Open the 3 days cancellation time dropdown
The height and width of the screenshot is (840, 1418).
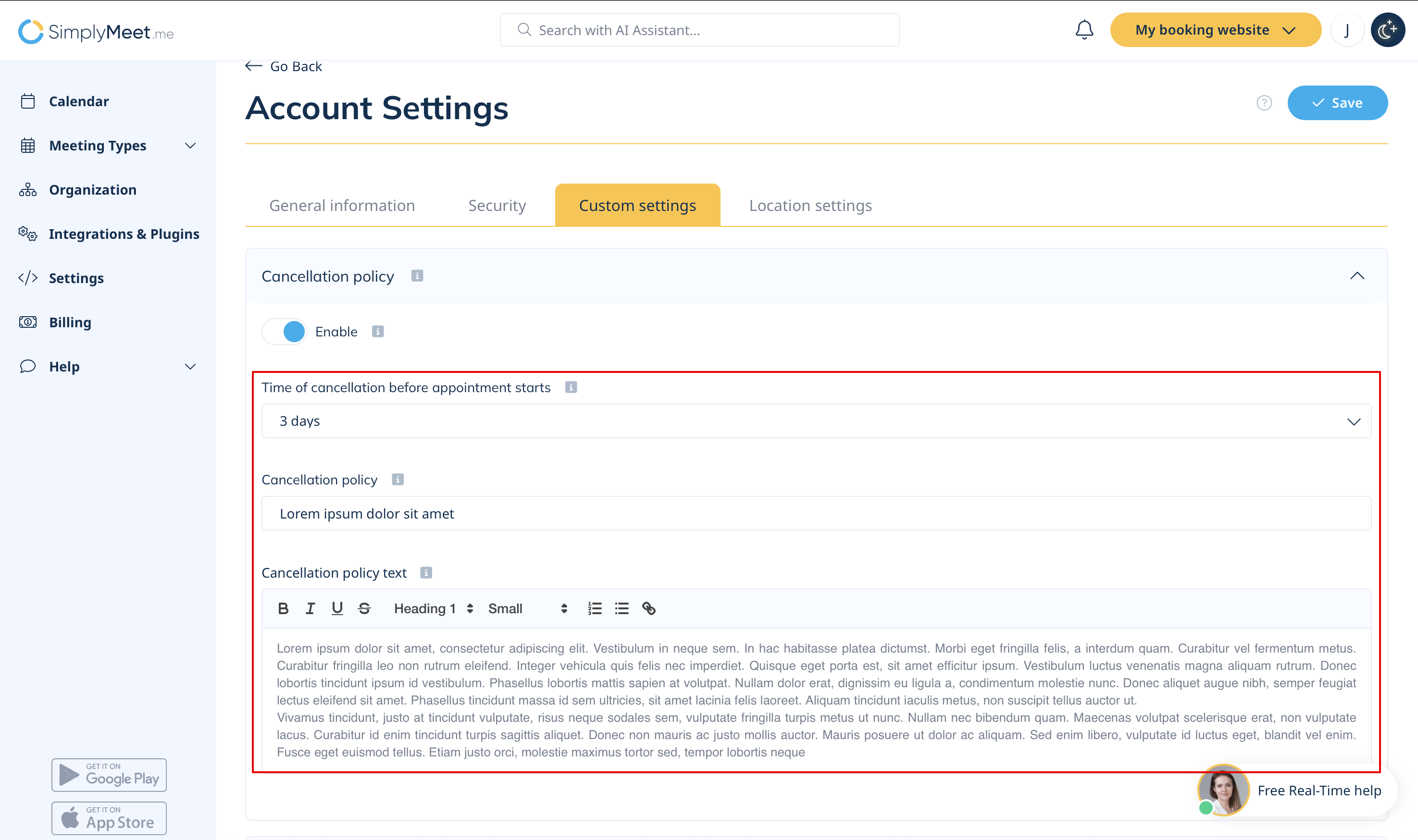(816, 421)
